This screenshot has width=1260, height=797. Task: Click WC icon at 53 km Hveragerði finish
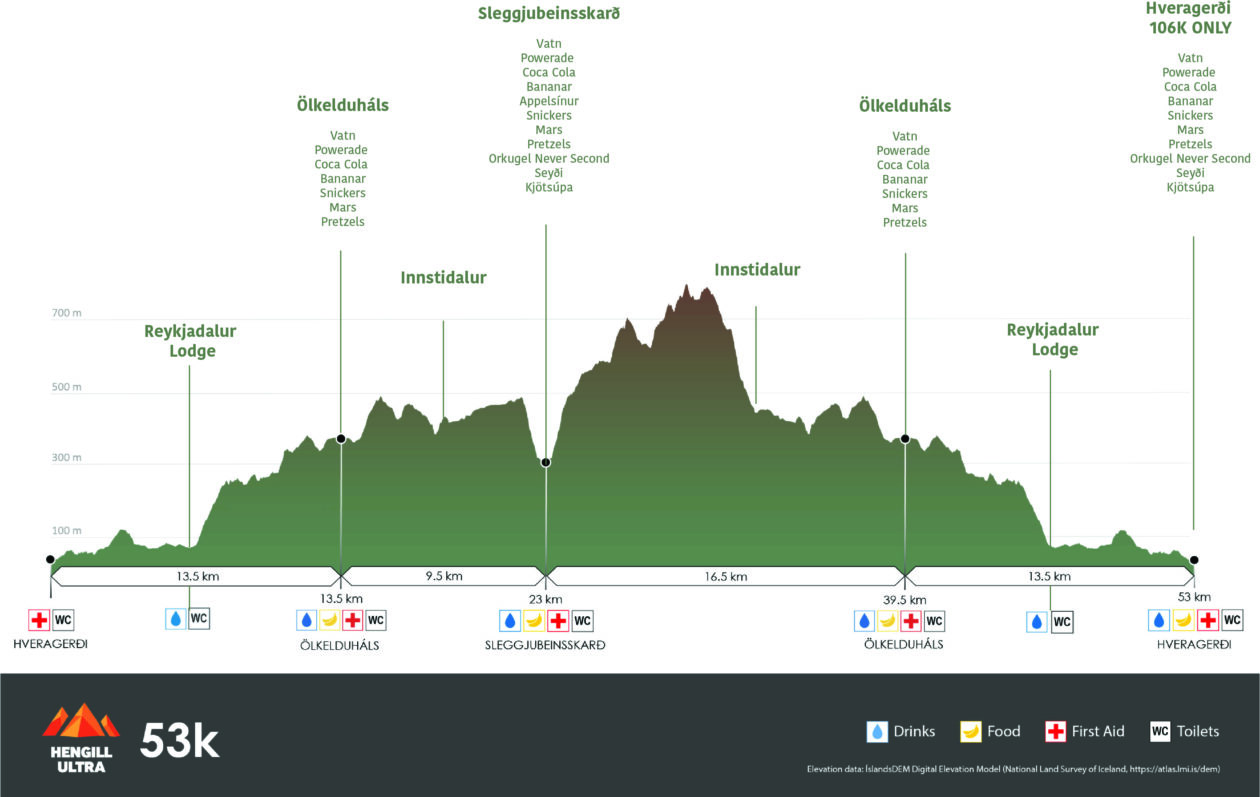click(x=1233, y=620)
